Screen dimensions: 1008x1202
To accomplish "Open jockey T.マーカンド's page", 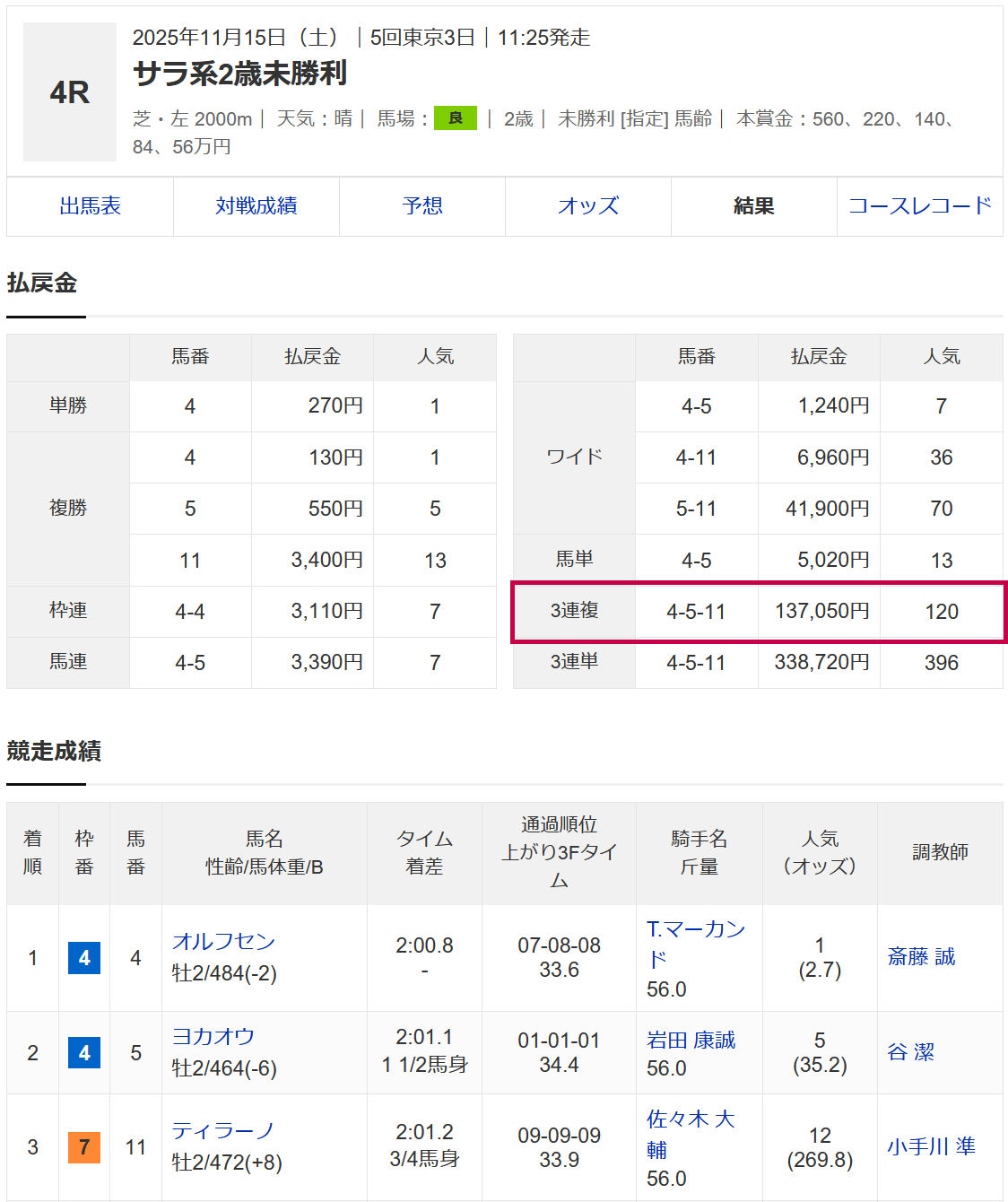I will pyautogui.click(x=695, y=930).
